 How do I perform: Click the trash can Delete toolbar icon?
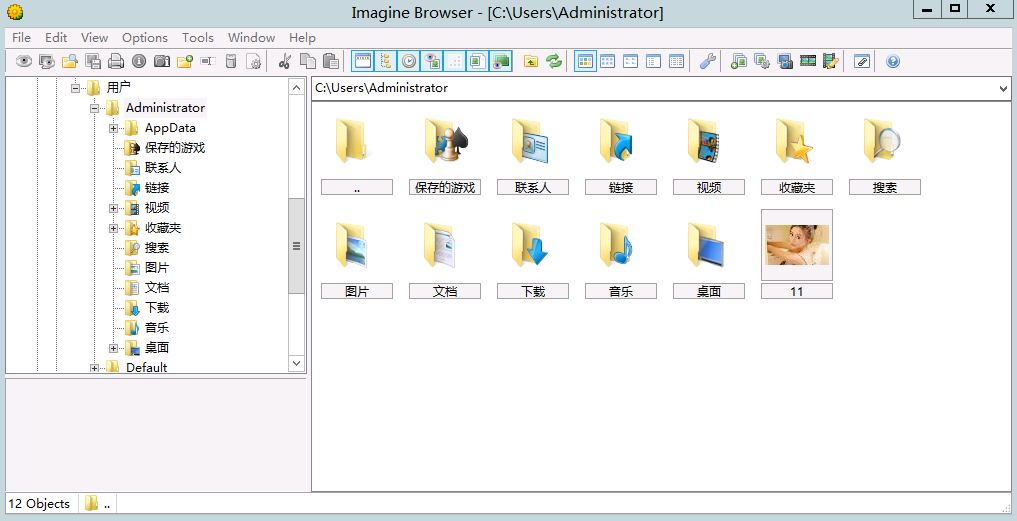pos(231,62)
